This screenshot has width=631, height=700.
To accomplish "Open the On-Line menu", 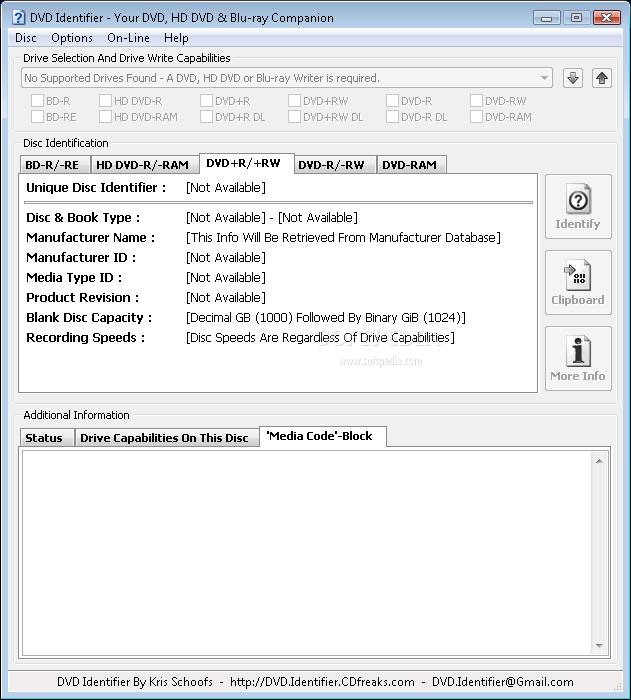I will [x=128, y=38].
